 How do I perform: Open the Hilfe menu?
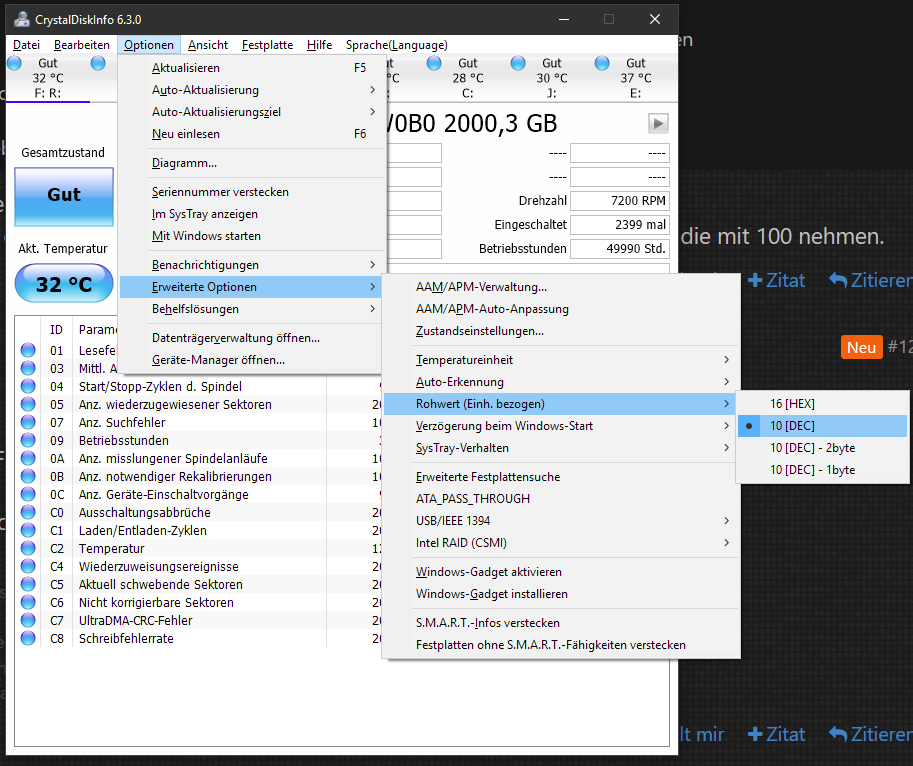tap(319, 45)
